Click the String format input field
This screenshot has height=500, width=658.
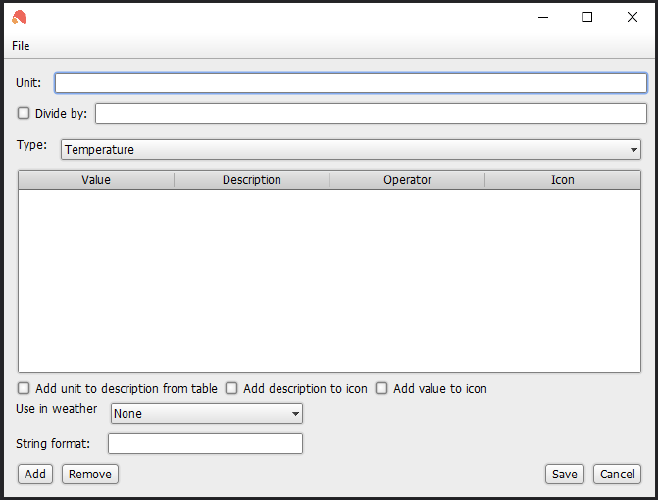(205, 444)
